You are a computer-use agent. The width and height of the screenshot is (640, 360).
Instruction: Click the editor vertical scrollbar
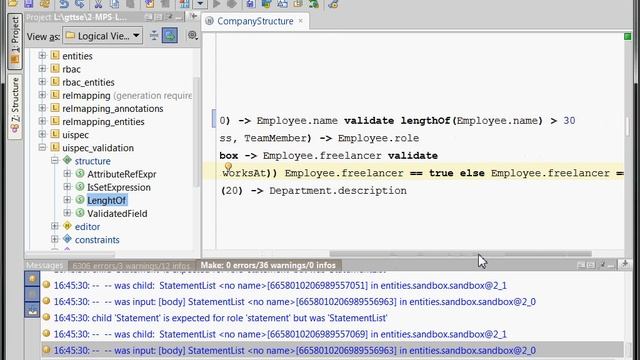[628, 126]
